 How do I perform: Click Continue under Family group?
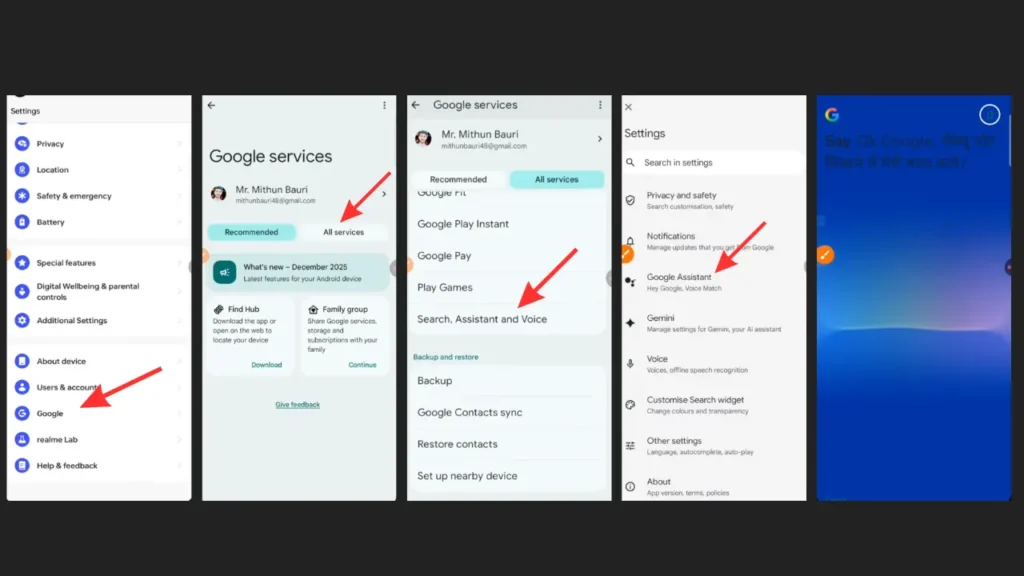pyautogui.click(x=362, y=365)
